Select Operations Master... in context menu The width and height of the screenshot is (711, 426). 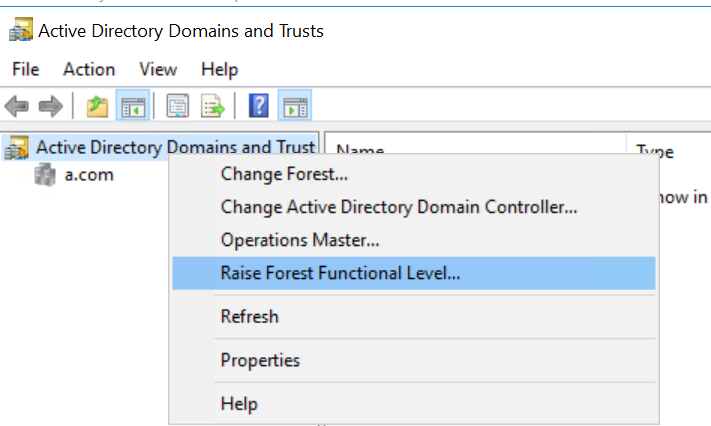coord(414,240)
